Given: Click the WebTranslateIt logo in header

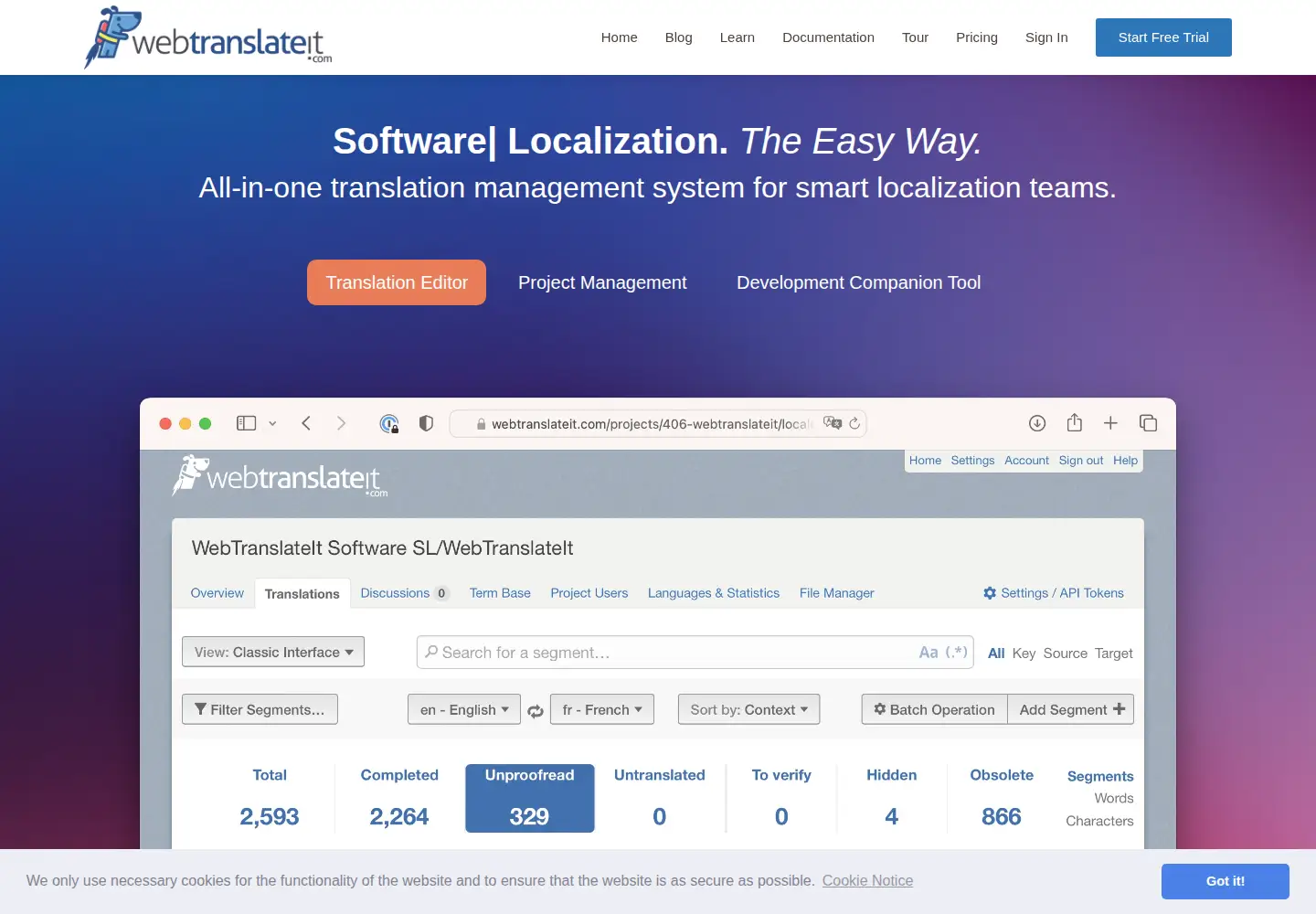Looking at the screenshot, I should (207, 37).
